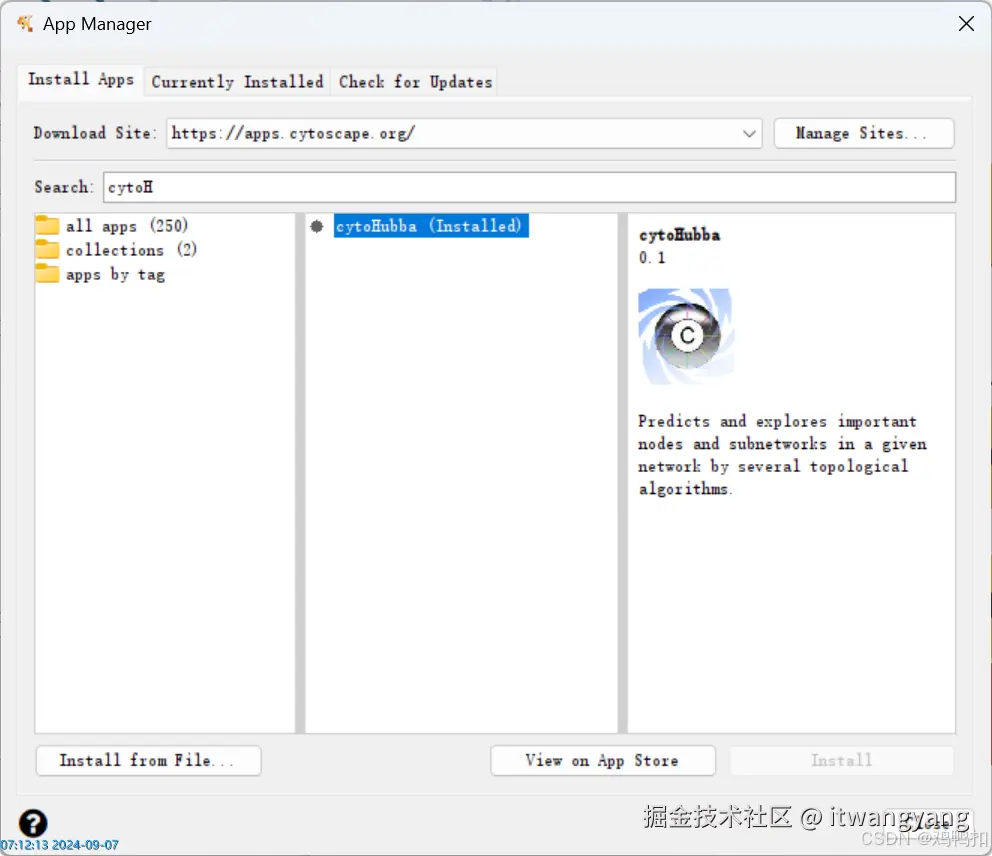Select the collections (2) category

tap(131, 250)
